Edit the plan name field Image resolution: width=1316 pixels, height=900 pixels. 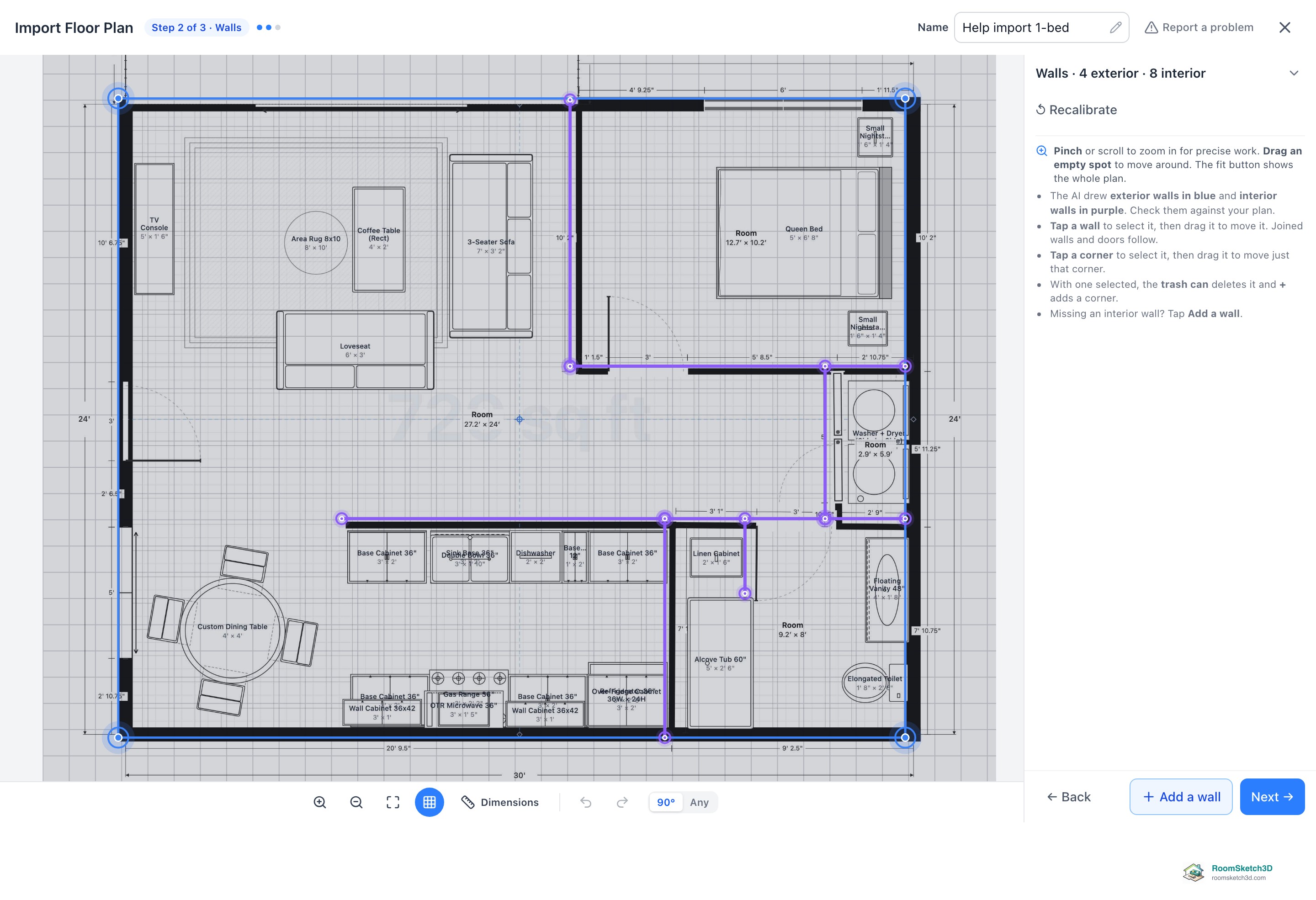1041,27
